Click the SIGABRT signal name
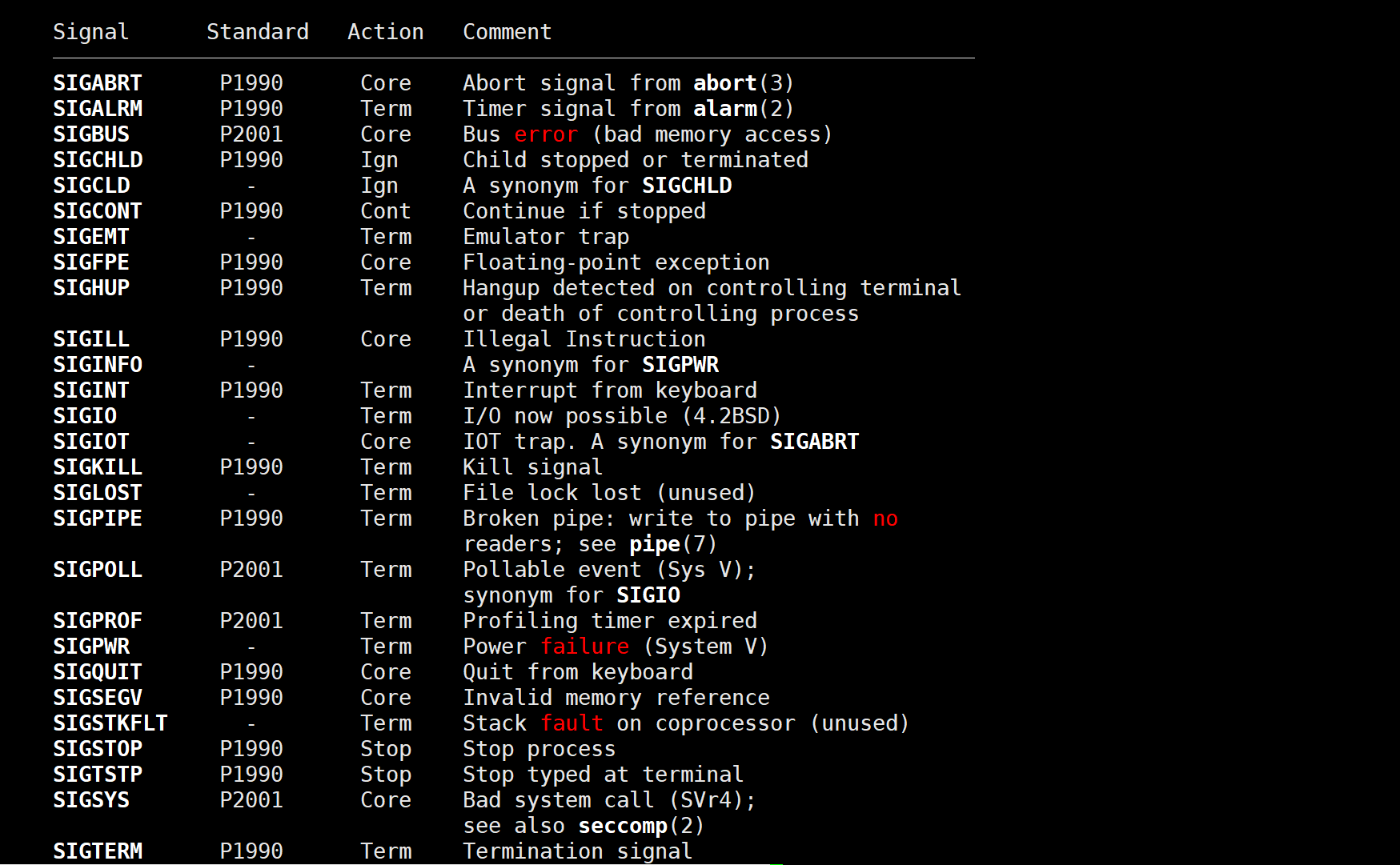 click(98, 83)
